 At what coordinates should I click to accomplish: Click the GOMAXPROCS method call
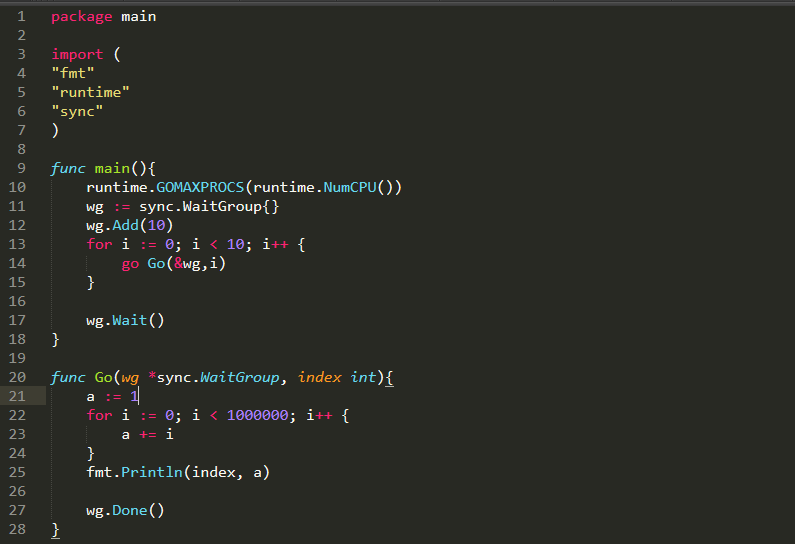[200, 188]
